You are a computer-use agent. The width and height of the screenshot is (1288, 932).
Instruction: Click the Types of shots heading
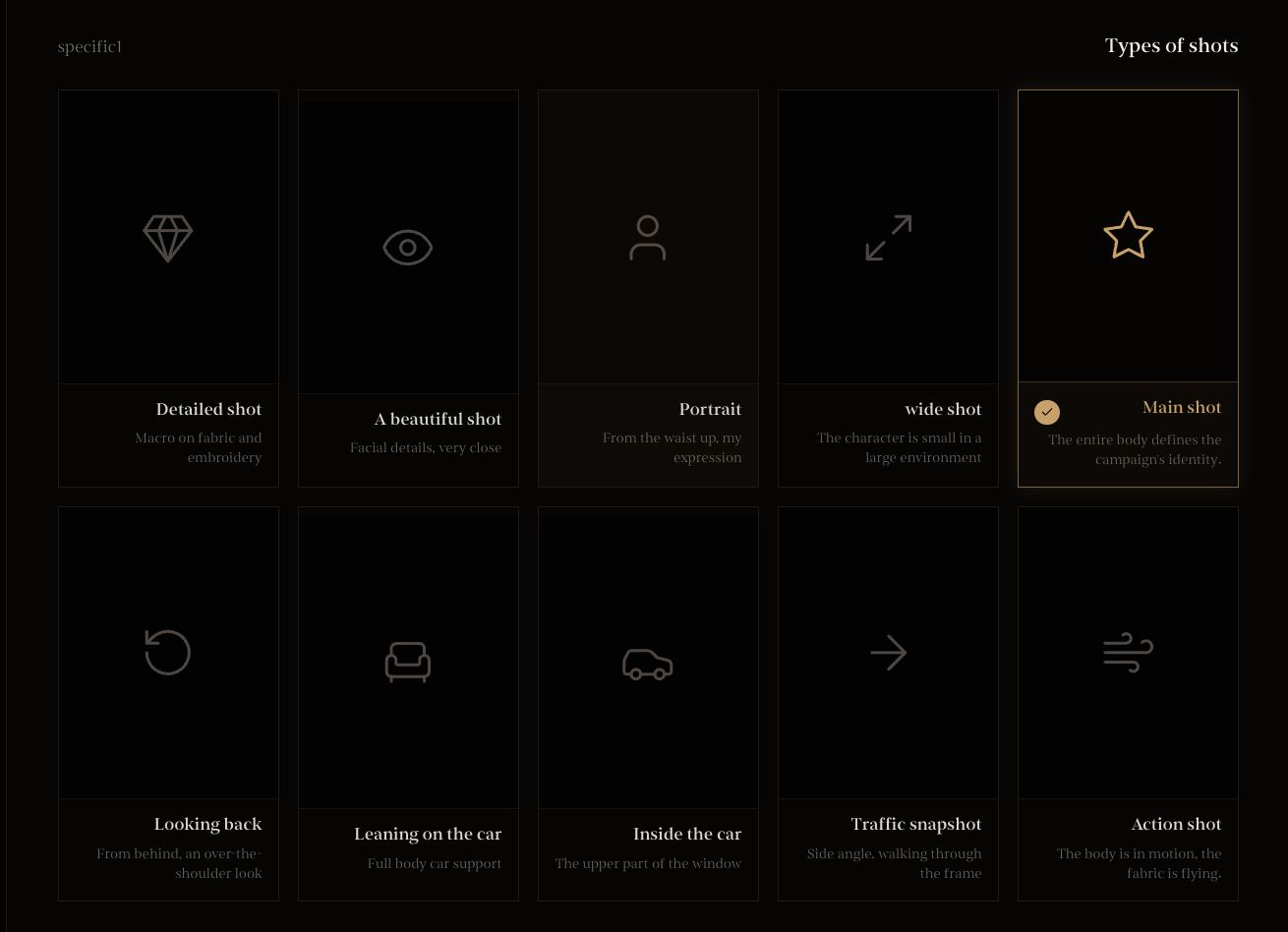(1171, 45)
